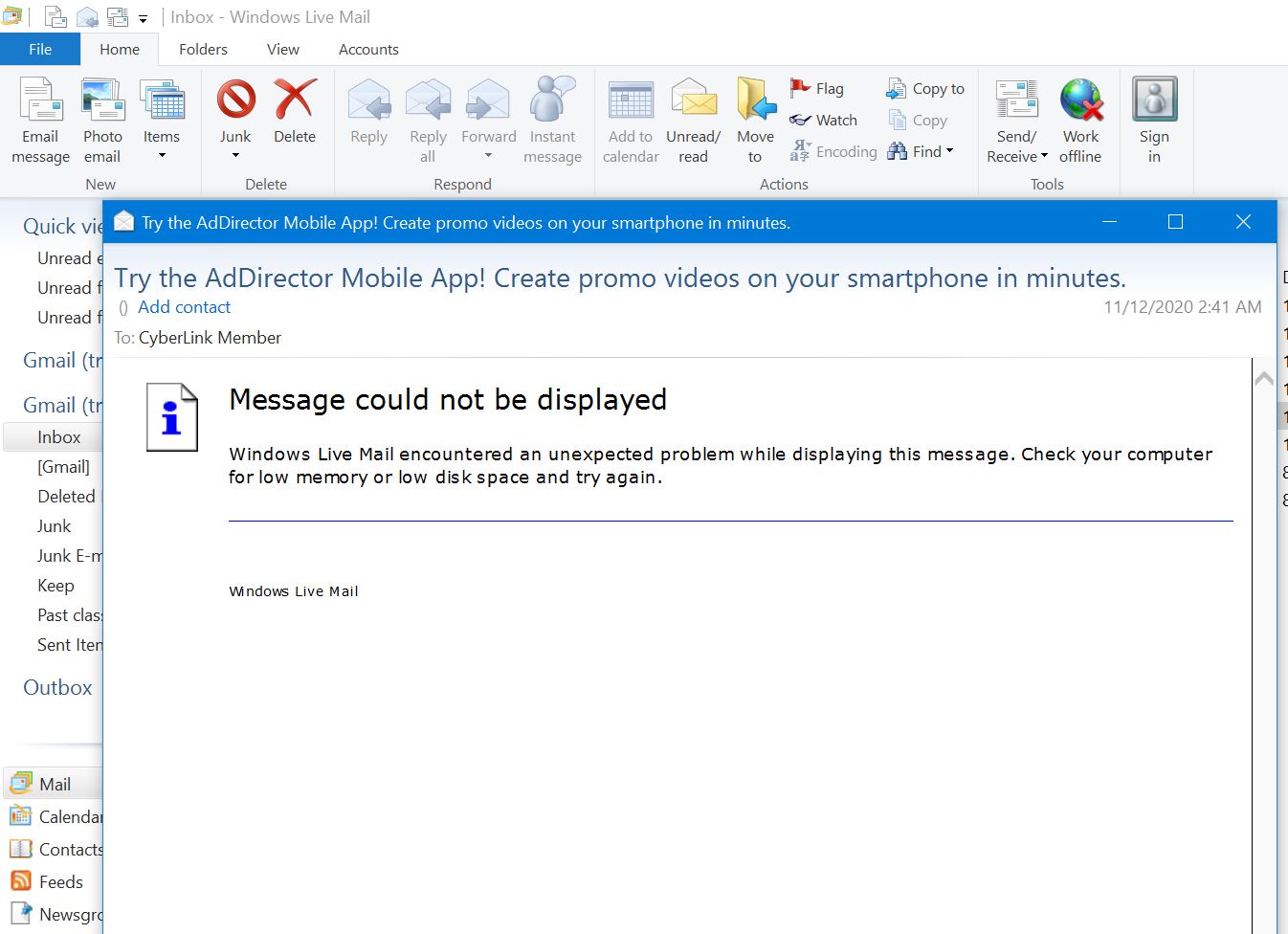The width and height of the screenshot is (1288, 934).
Task: Create a new Email message
Action: pos(40,122)
